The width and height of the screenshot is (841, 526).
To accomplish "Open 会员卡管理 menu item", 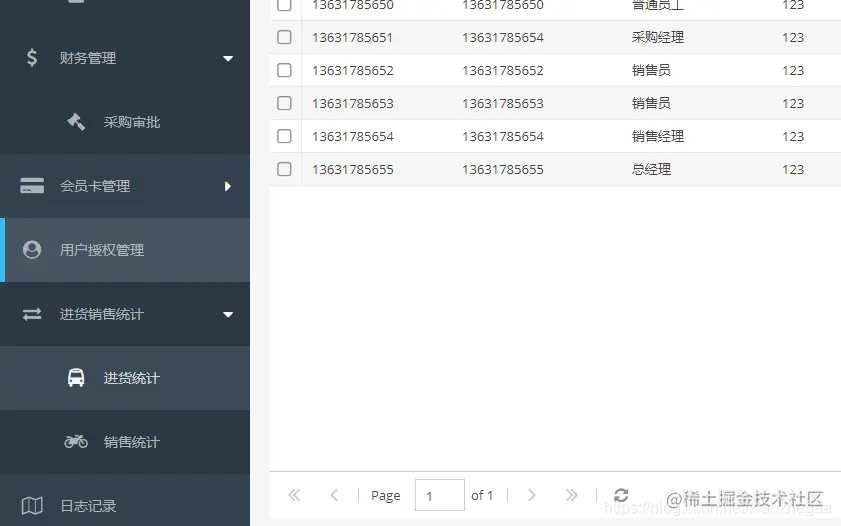I will 125,186.
